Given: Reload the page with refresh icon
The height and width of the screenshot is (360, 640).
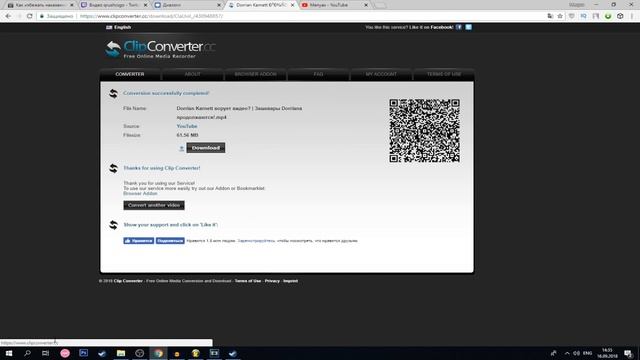Looking at the screenshot, I should pos(29,16).
